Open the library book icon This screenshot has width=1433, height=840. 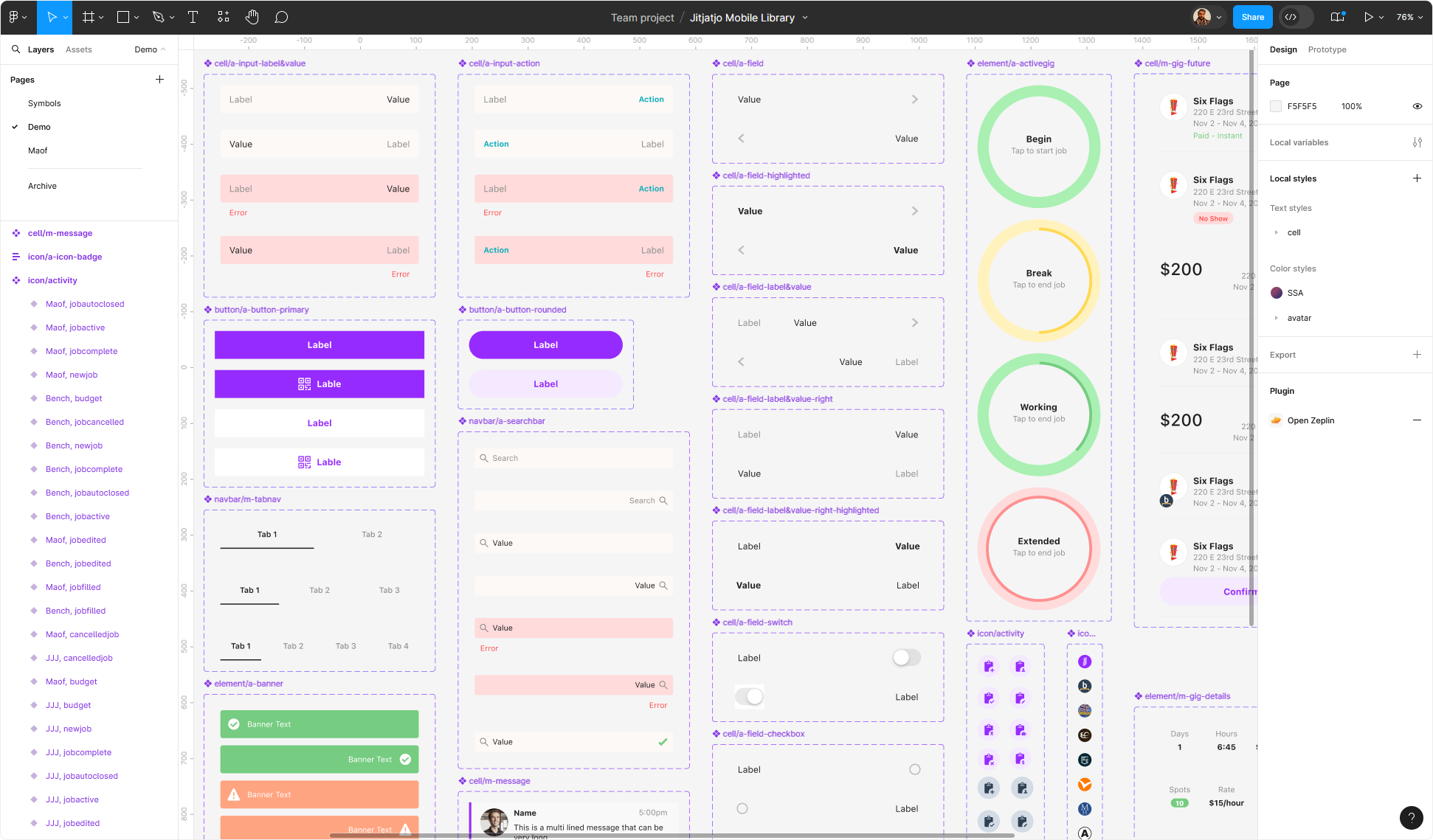[1337, 17]
